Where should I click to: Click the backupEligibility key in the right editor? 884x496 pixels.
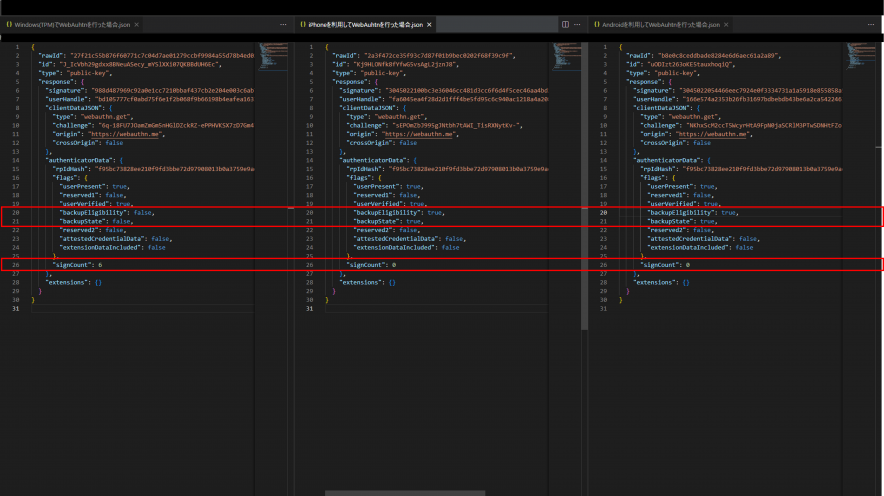pos(682,213)
